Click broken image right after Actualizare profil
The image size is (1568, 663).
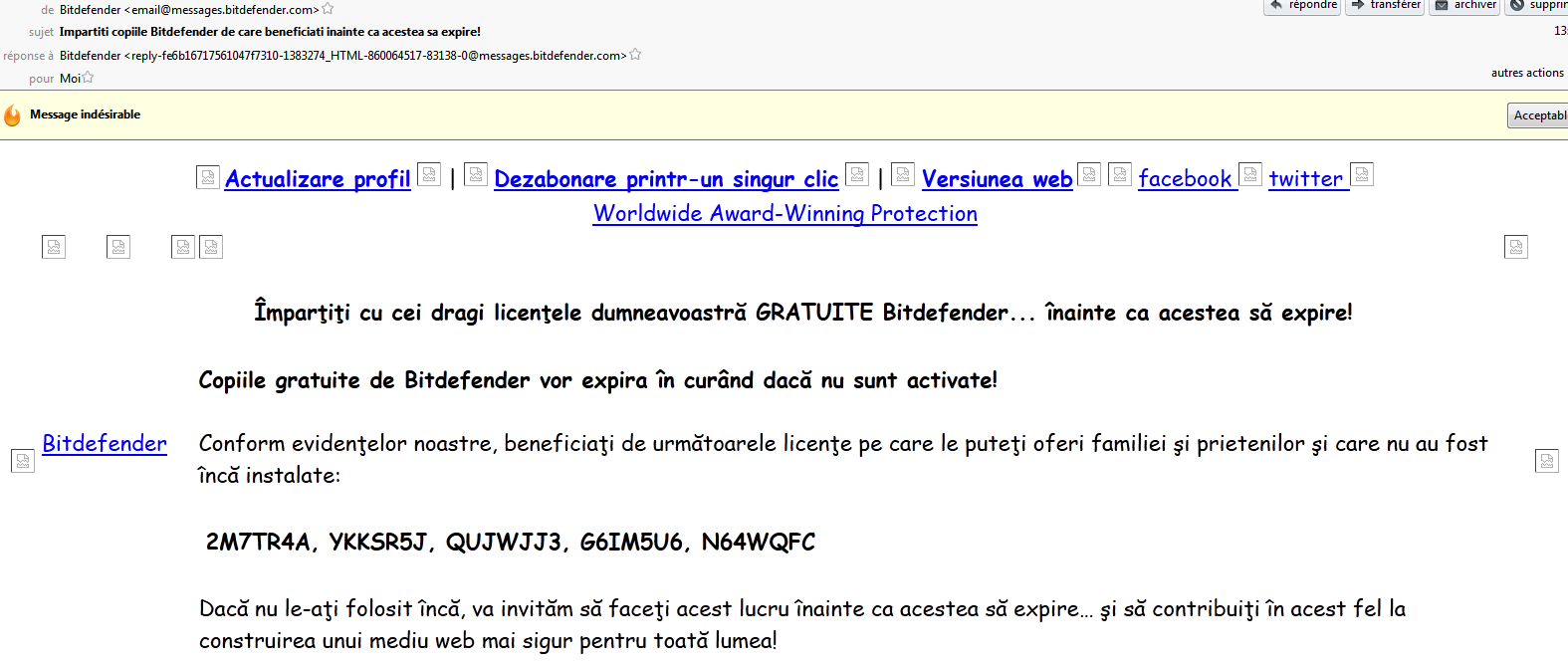(429, 174)
